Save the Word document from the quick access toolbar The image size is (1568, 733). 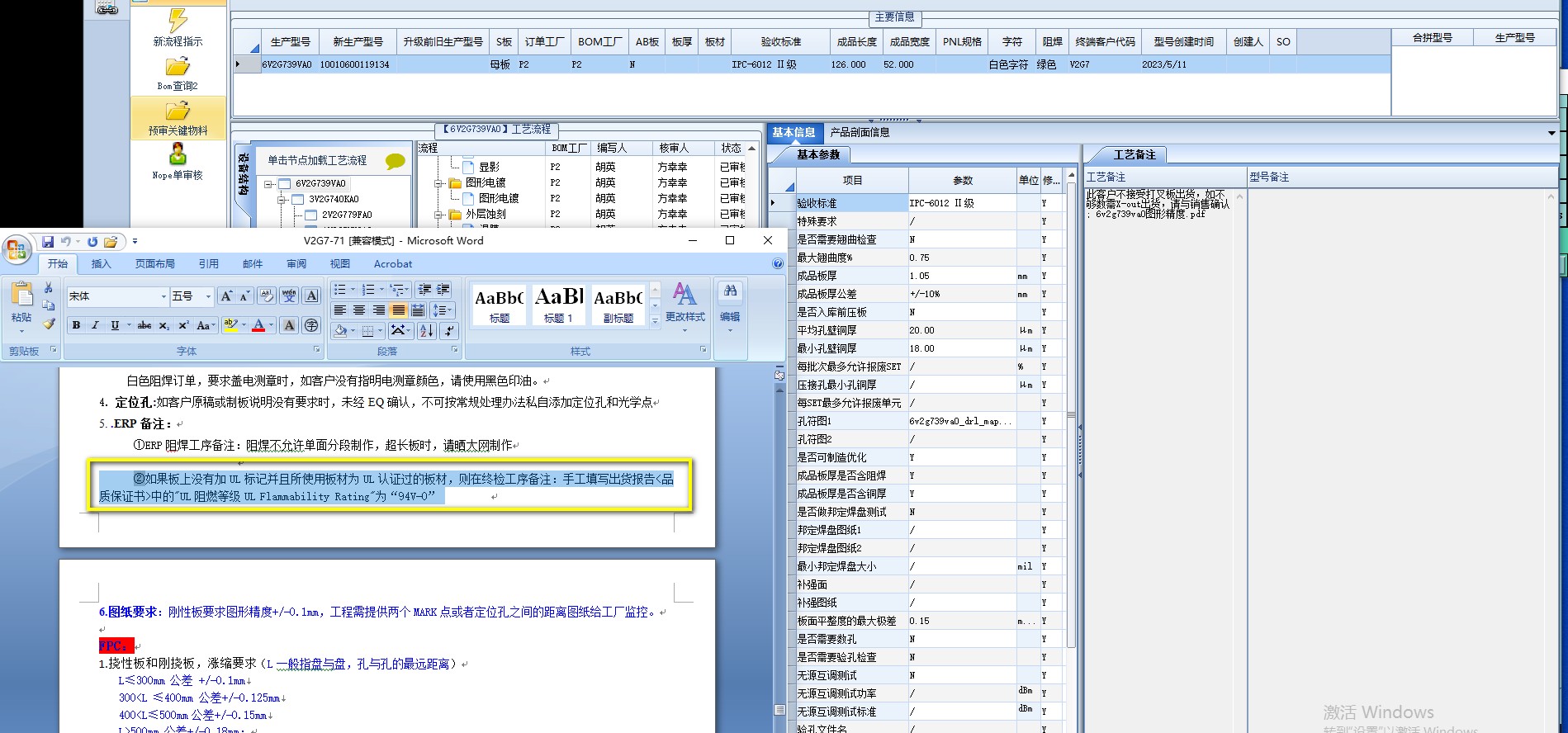click(48, 242)
